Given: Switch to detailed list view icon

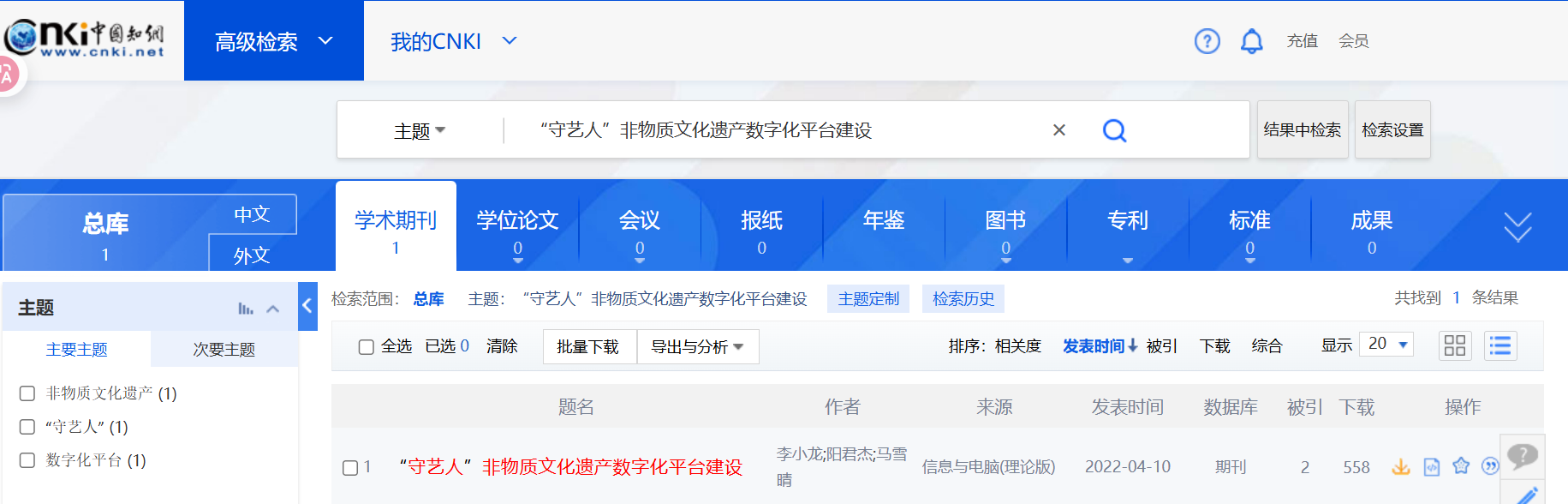Looking at the screenshot, I should (1499, 345).
